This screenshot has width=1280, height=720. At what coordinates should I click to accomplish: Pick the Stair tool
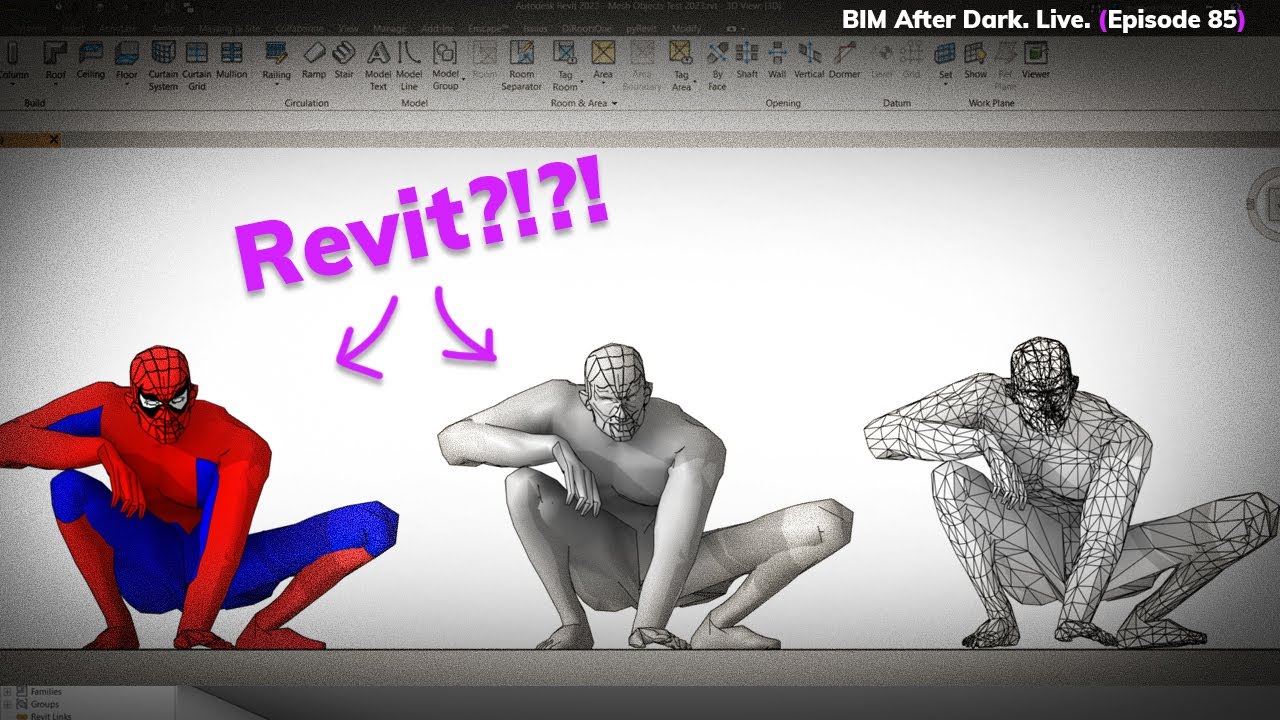(344, 60)
